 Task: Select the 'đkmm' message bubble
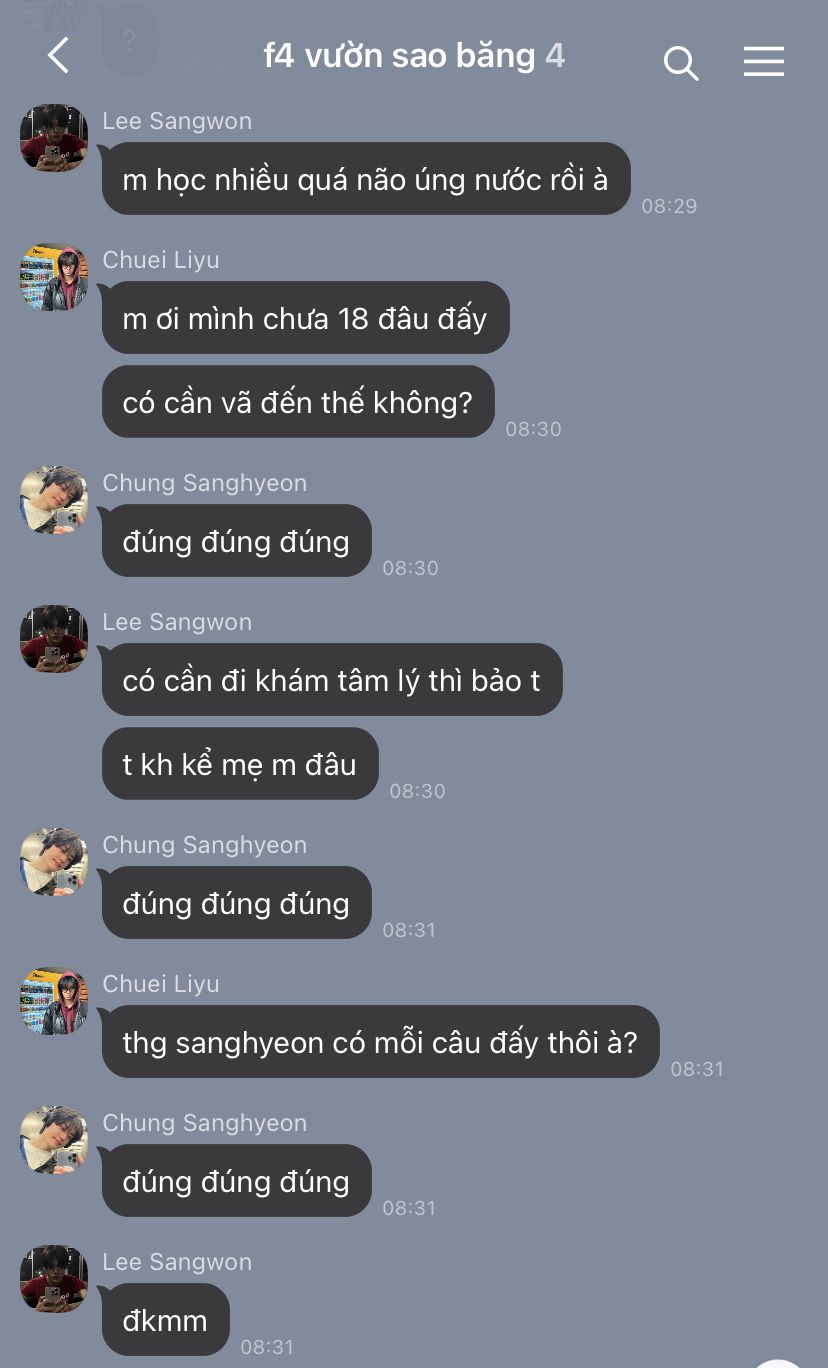(166, 1320)
